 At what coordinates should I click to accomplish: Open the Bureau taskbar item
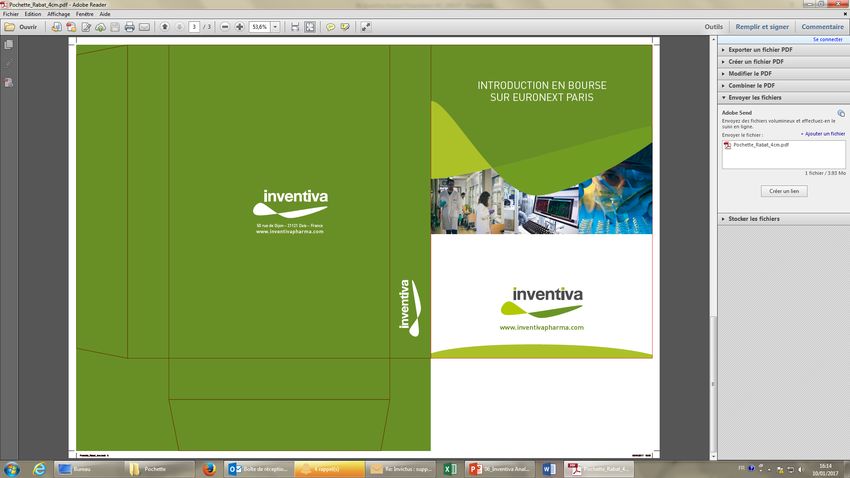click(88, 469)
